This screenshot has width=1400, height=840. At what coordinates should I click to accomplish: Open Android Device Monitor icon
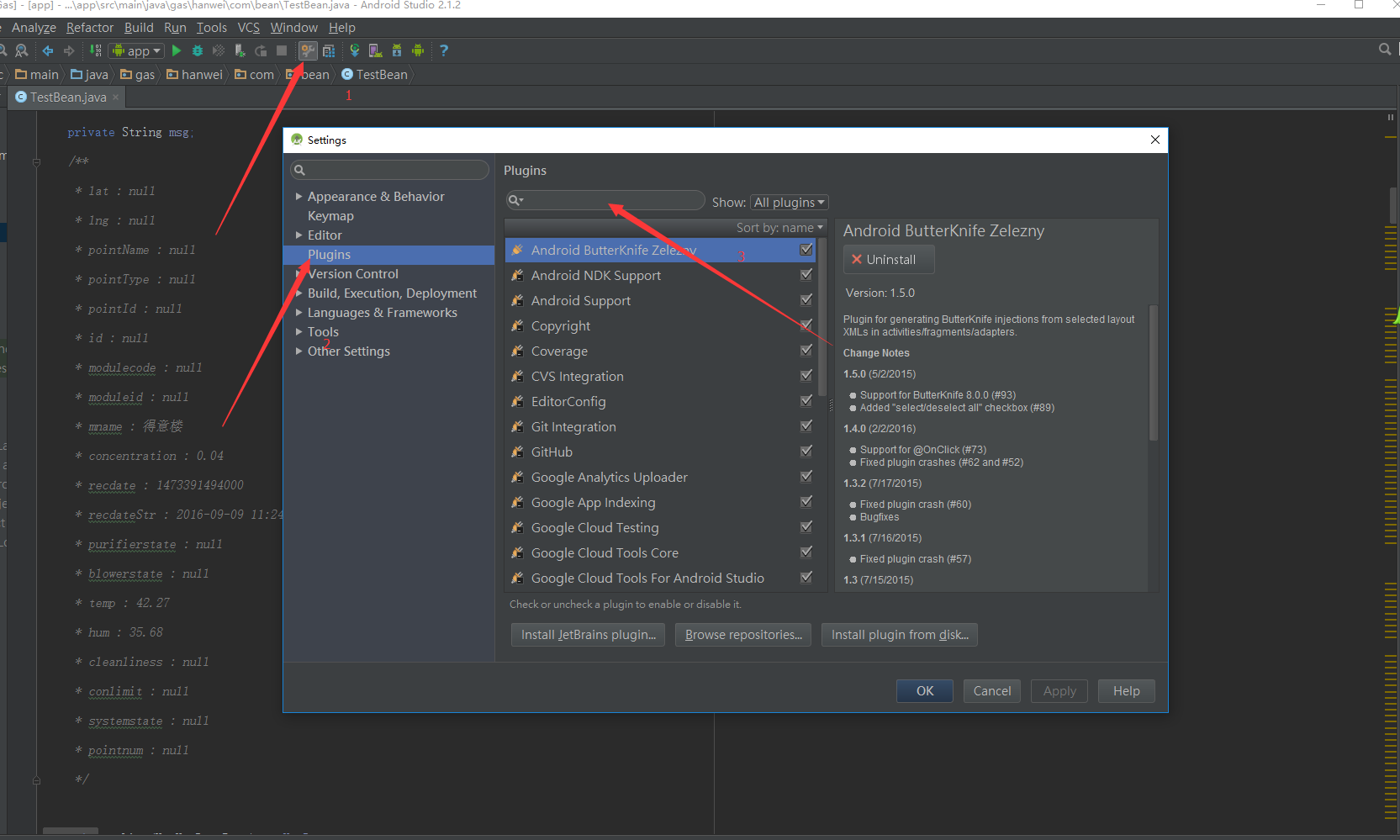pos(418,50)
